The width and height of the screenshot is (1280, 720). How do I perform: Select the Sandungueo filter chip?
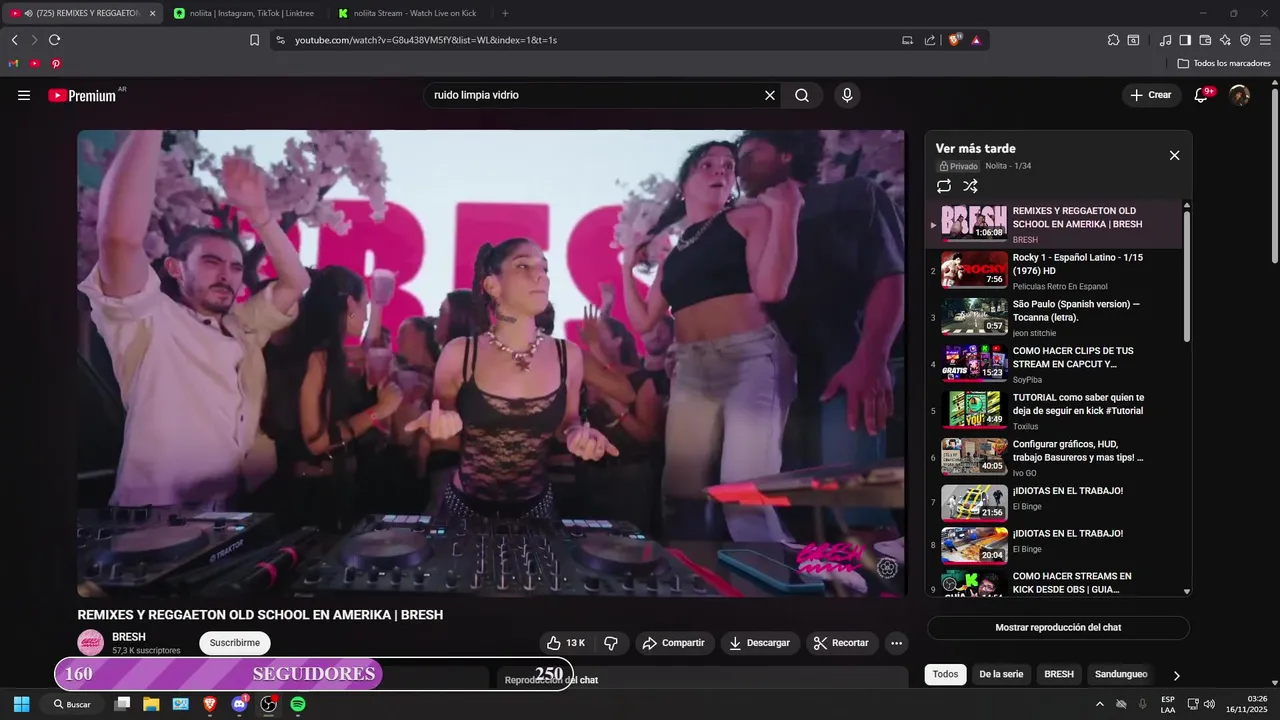(1121, 674)
